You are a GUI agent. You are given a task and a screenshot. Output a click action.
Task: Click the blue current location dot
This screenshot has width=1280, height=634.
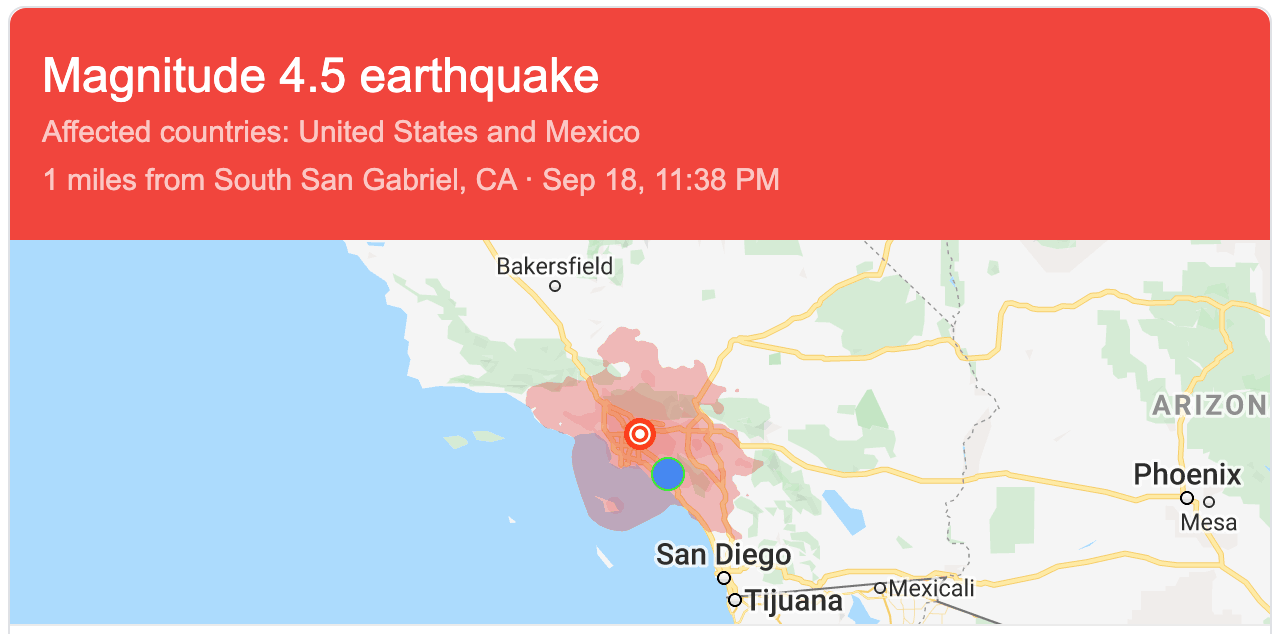pyautogui.click(x=667, y=473)
